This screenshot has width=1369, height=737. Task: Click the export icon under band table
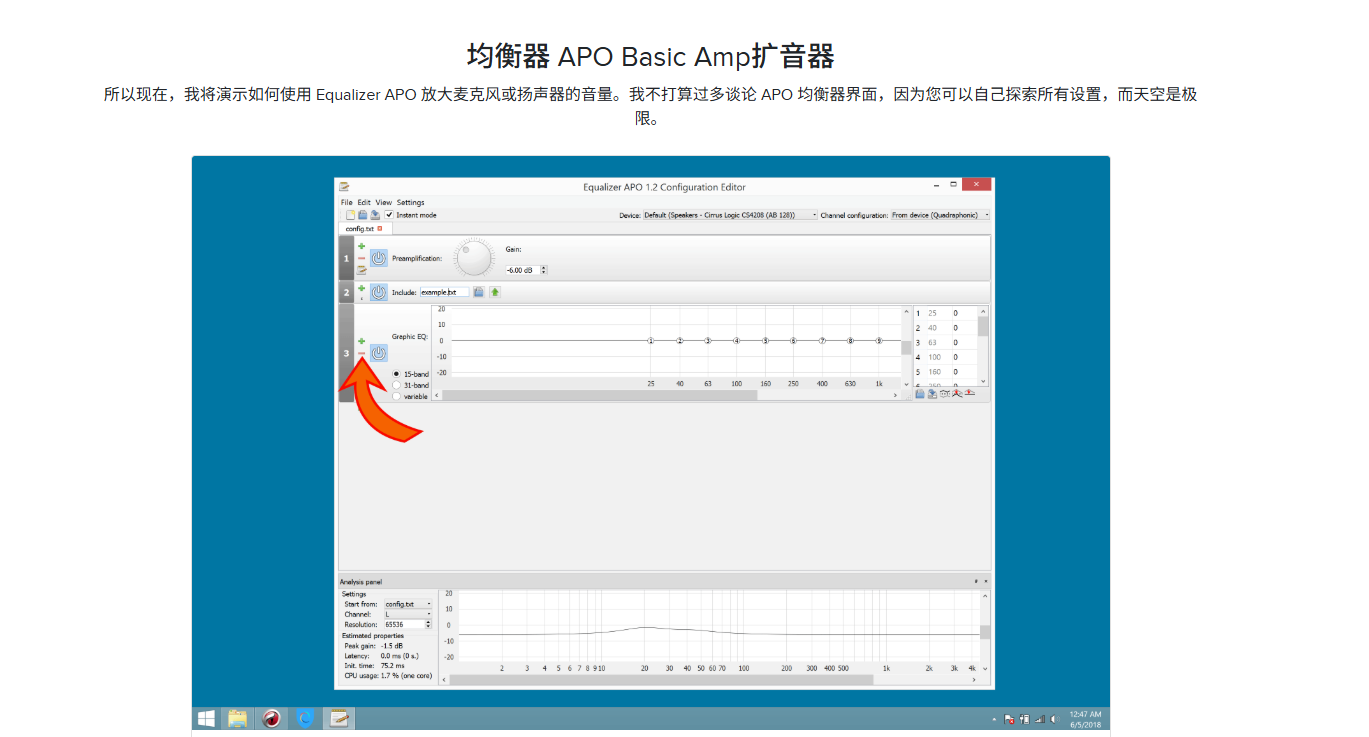[932, 394]
